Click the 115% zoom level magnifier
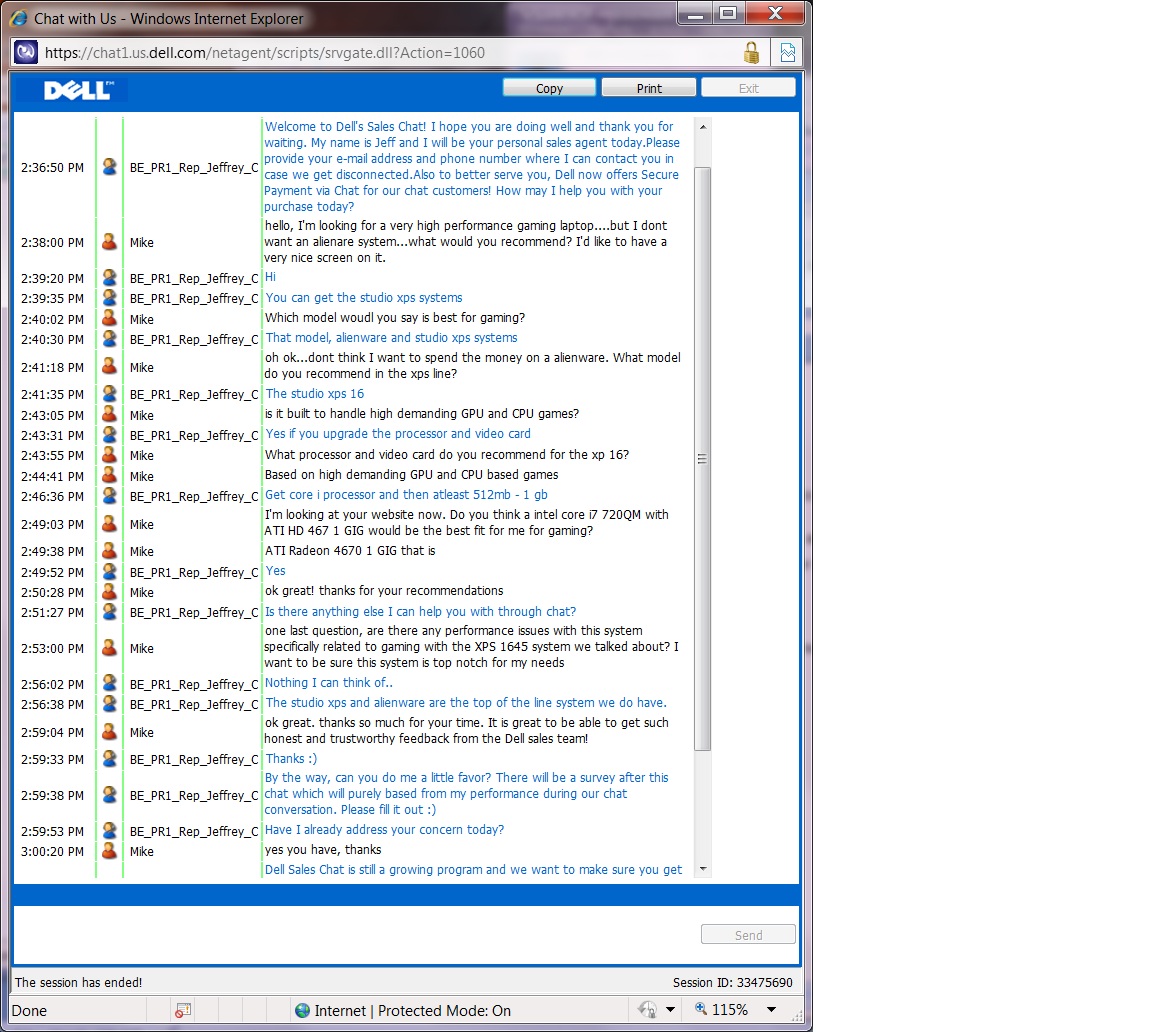The width and height of the screenshot is (1152, 1032). [701, 1008]
